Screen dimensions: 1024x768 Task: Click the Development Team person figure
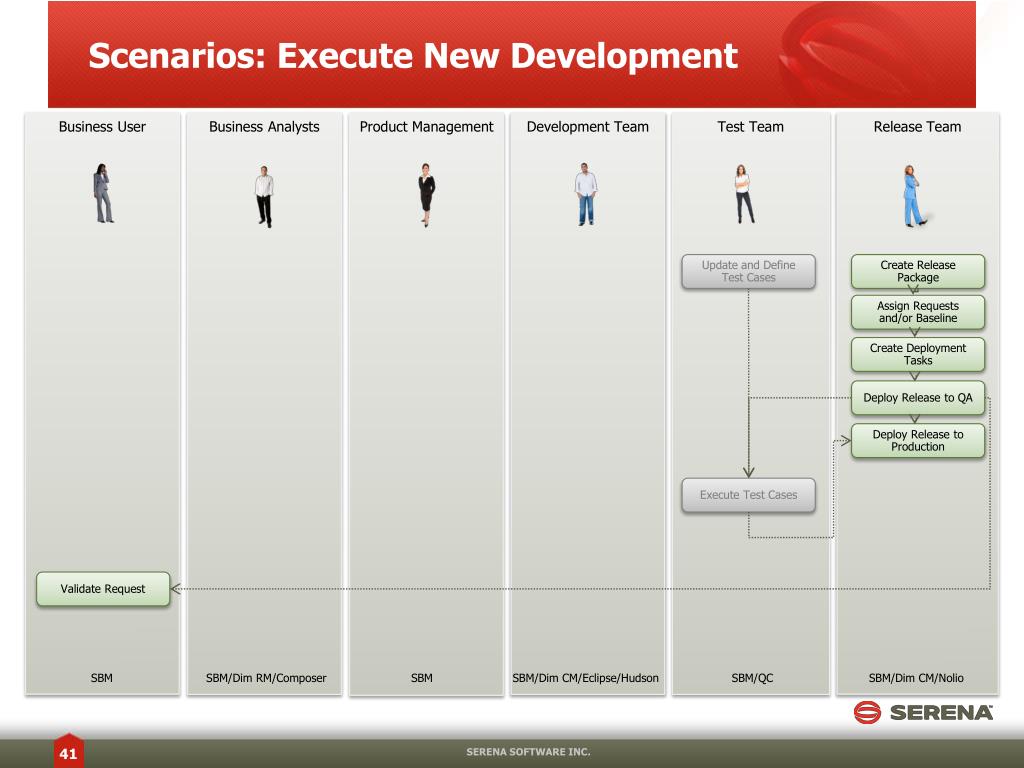coord(586,195)
